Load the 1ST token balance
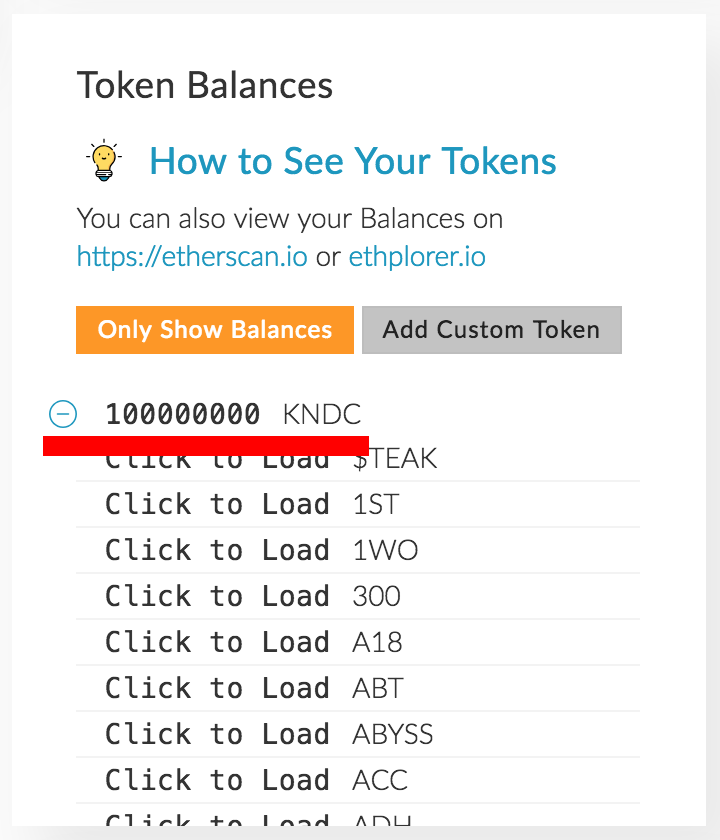Image resolution: width=720 pixels, height=840 pixels. click(x=217, y=504)
